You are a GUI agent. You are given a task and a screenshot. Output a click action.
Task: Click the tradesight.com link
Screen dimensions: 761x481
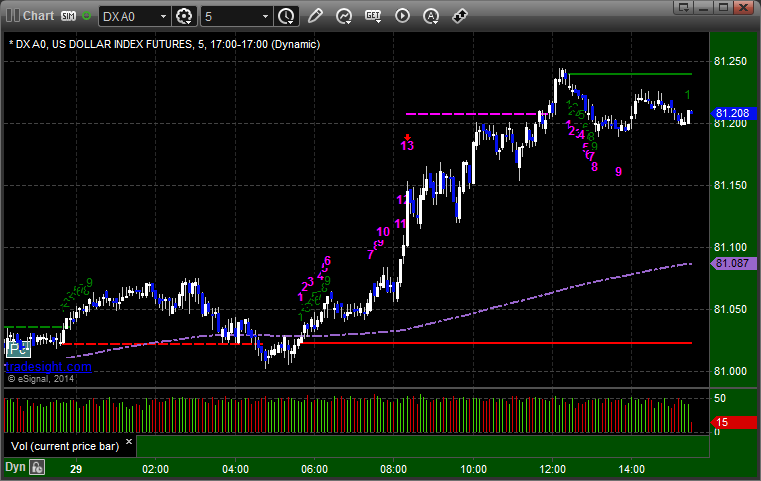point(48,366)
